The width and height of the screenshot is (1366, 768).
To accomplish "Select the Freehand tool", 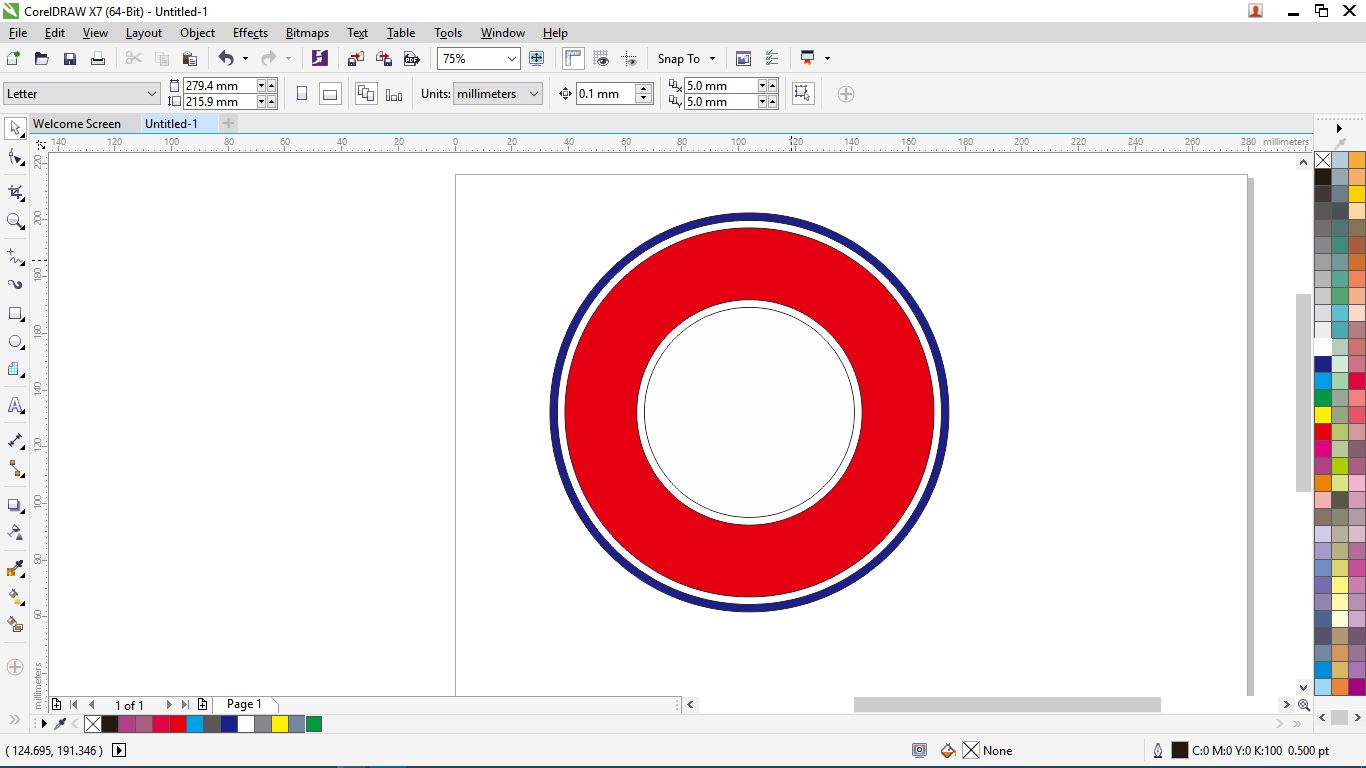I will tap(15, 258).
